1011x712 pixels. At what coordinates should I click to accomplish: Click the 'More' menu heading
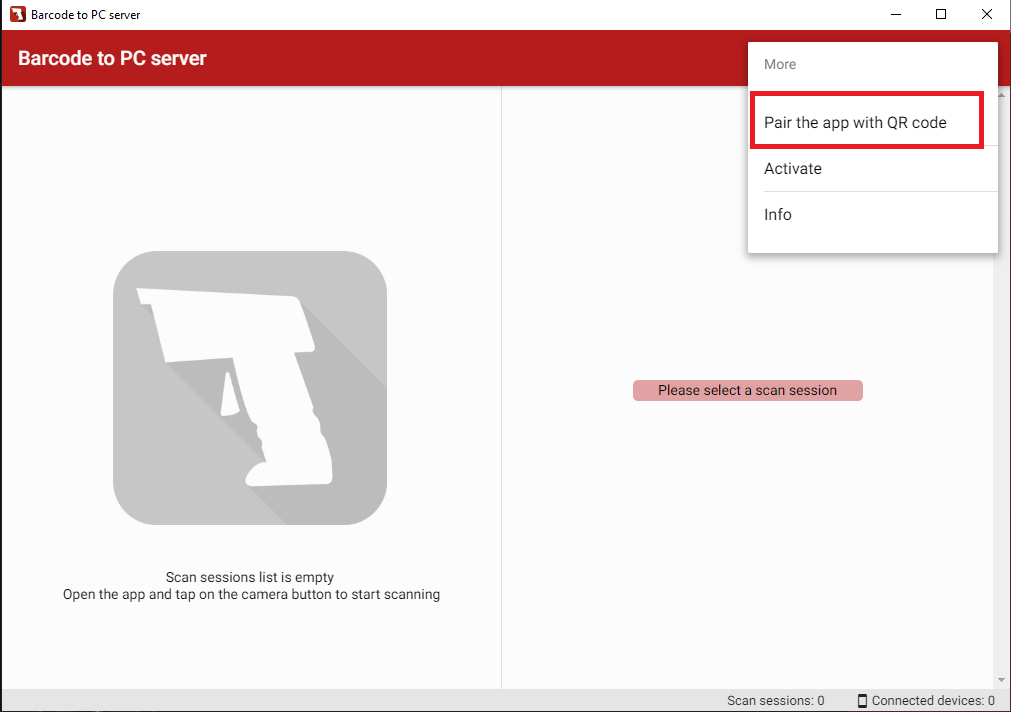click(780, 64)
